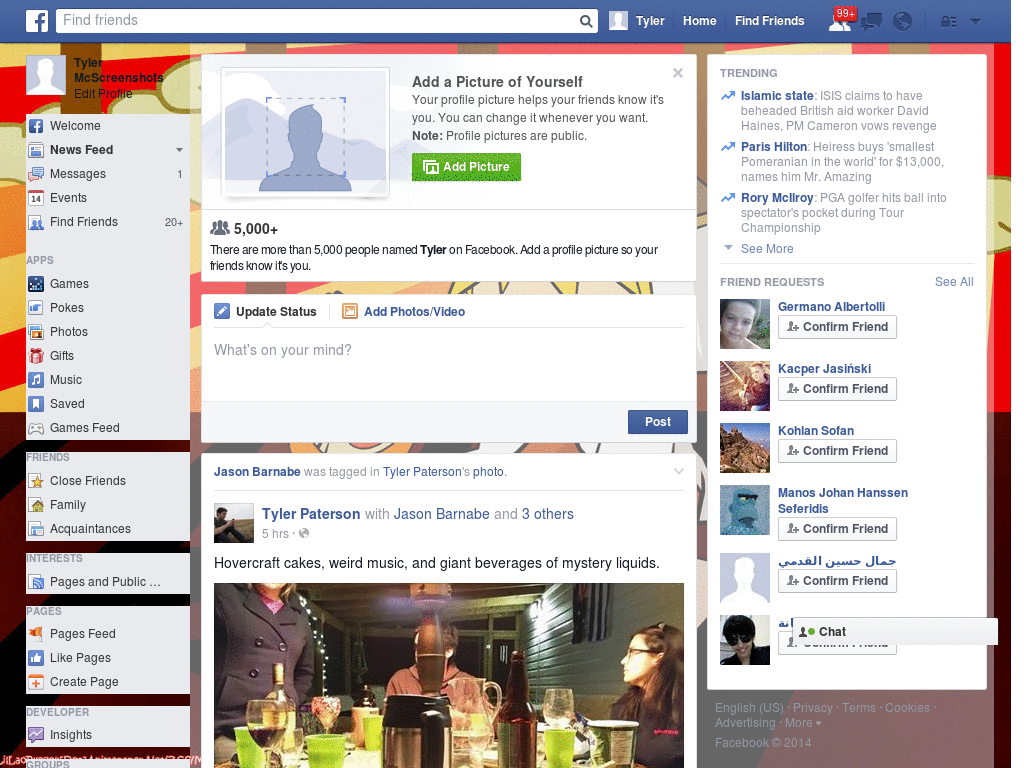
Task: Open options chevron on Jason Barnabe story
Action: [679, 472]
